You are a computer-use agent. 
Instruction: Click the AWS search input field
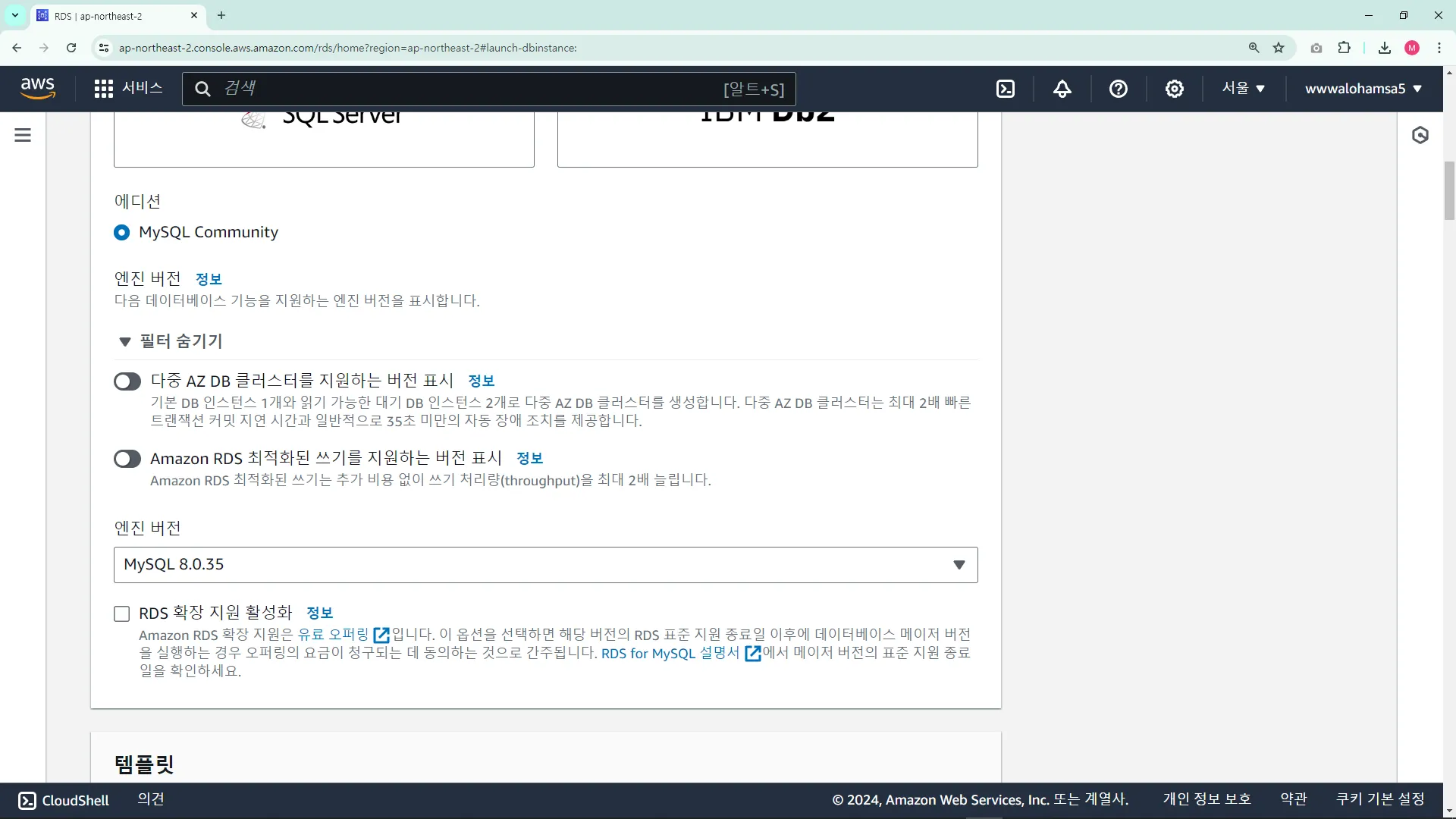470,89
